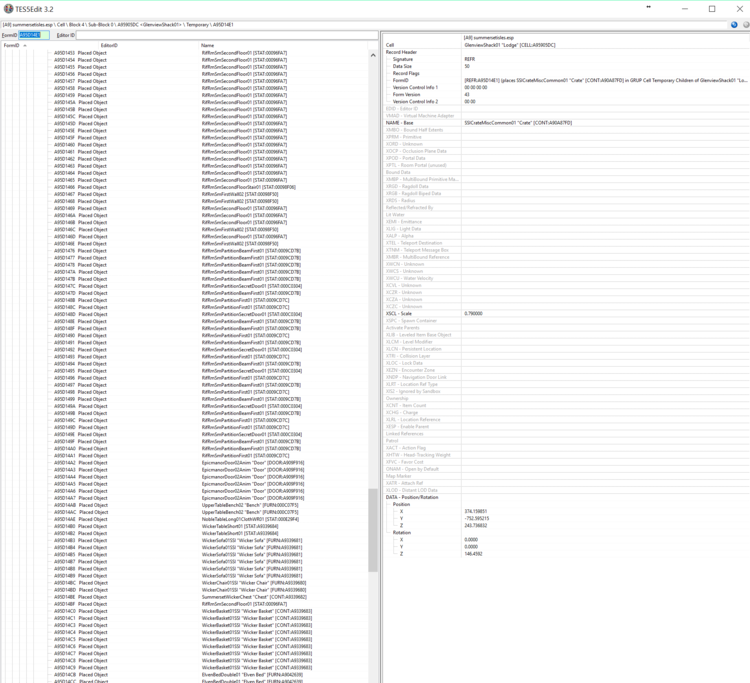Click the Linked References row
Screen dimensions: 750x683
click(x=566, y=433)
